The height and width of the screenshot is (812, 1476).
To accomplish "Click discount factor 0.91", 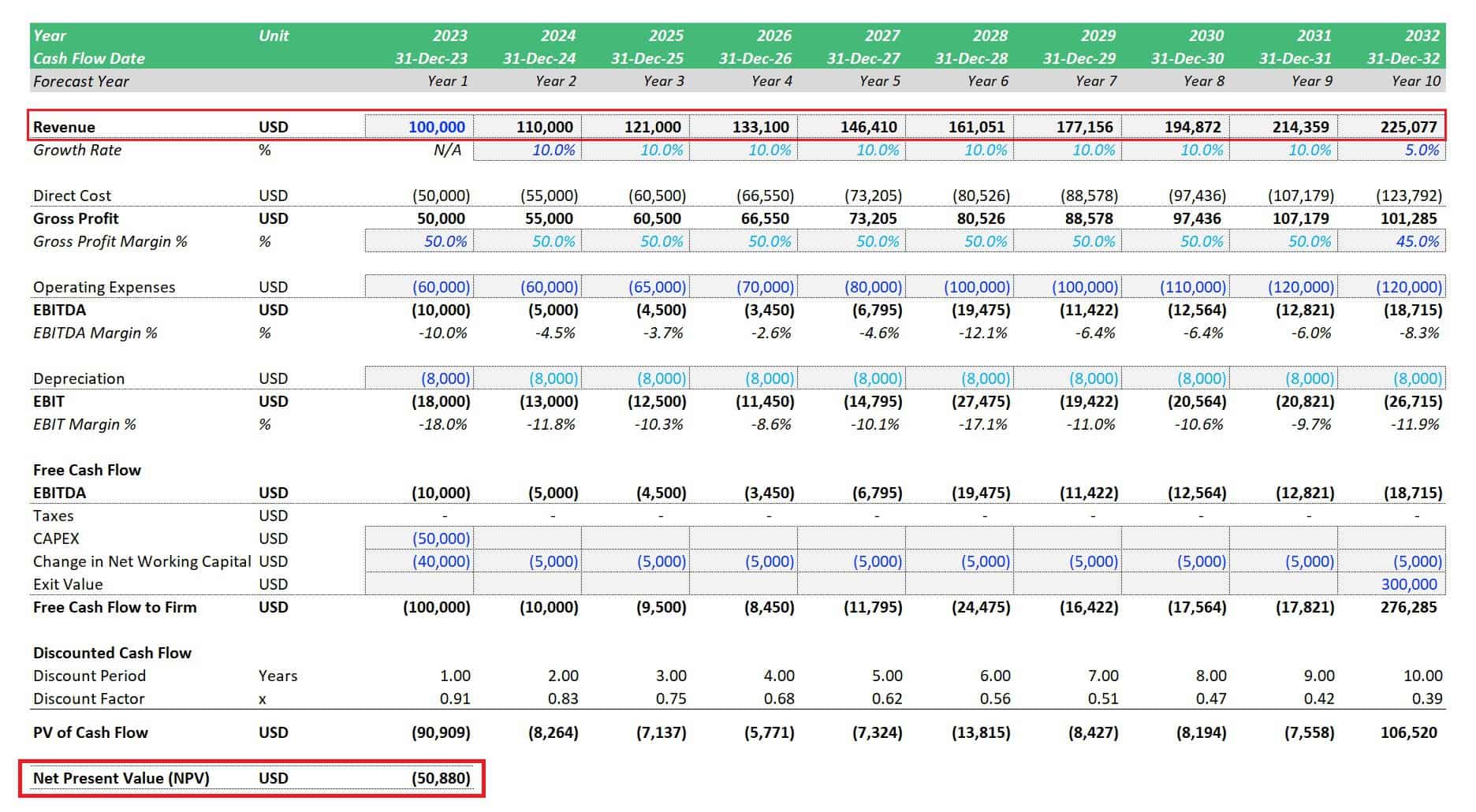I will pos(455,698).
